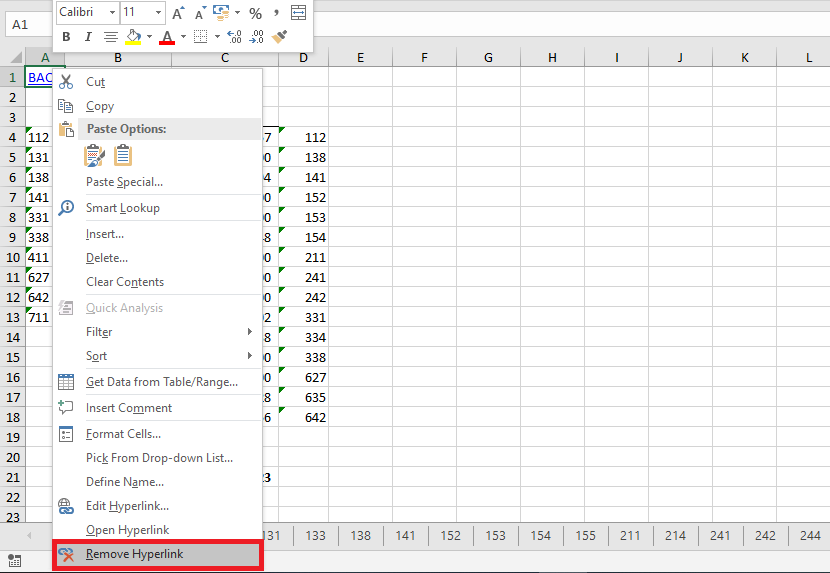This screenshot has height=573, width=830.
Task: Click the Decrease Decimal icon
Action: tap(256, 37)
